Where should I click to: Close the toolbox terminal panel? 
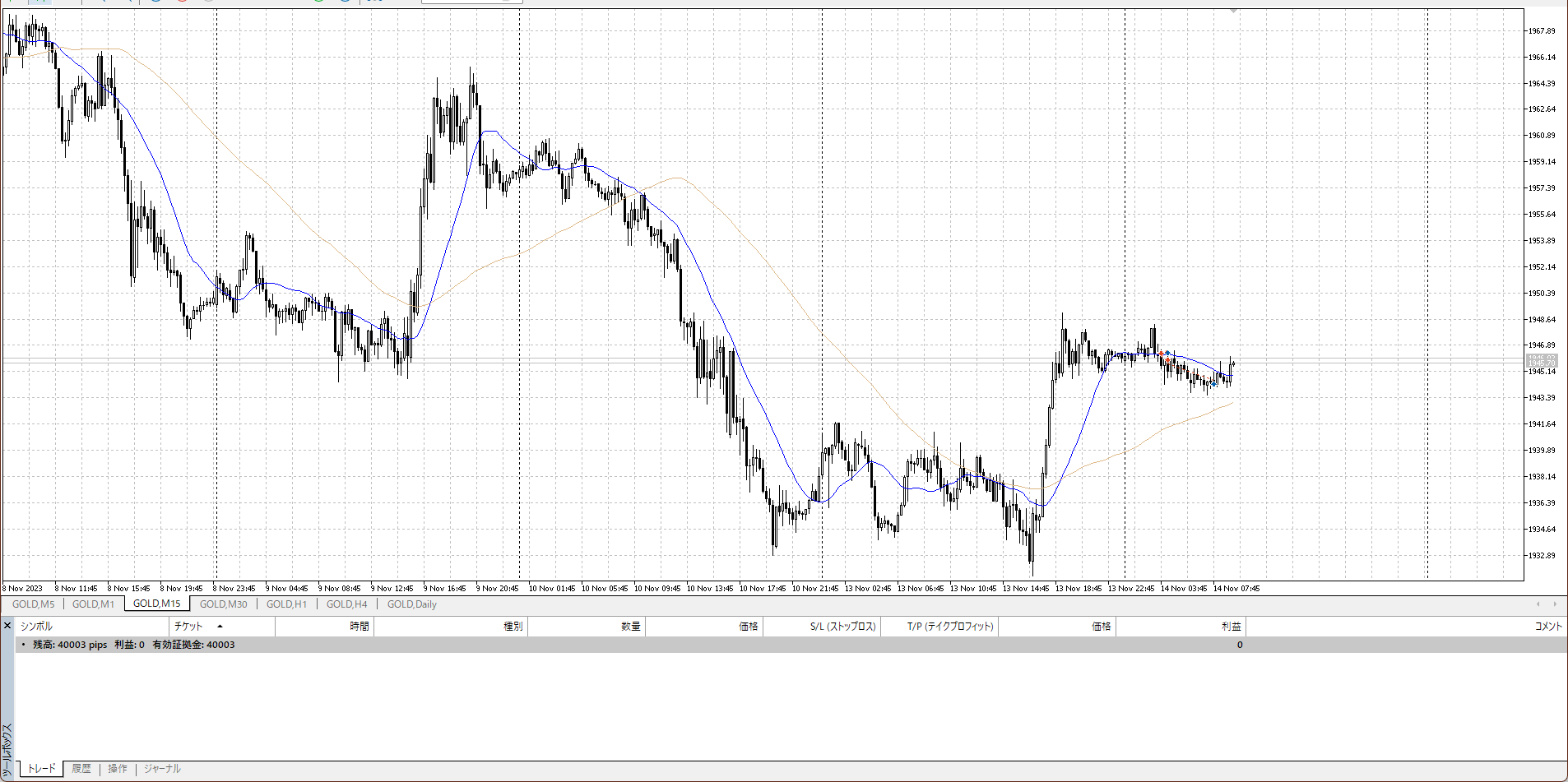tap(7, 626)
